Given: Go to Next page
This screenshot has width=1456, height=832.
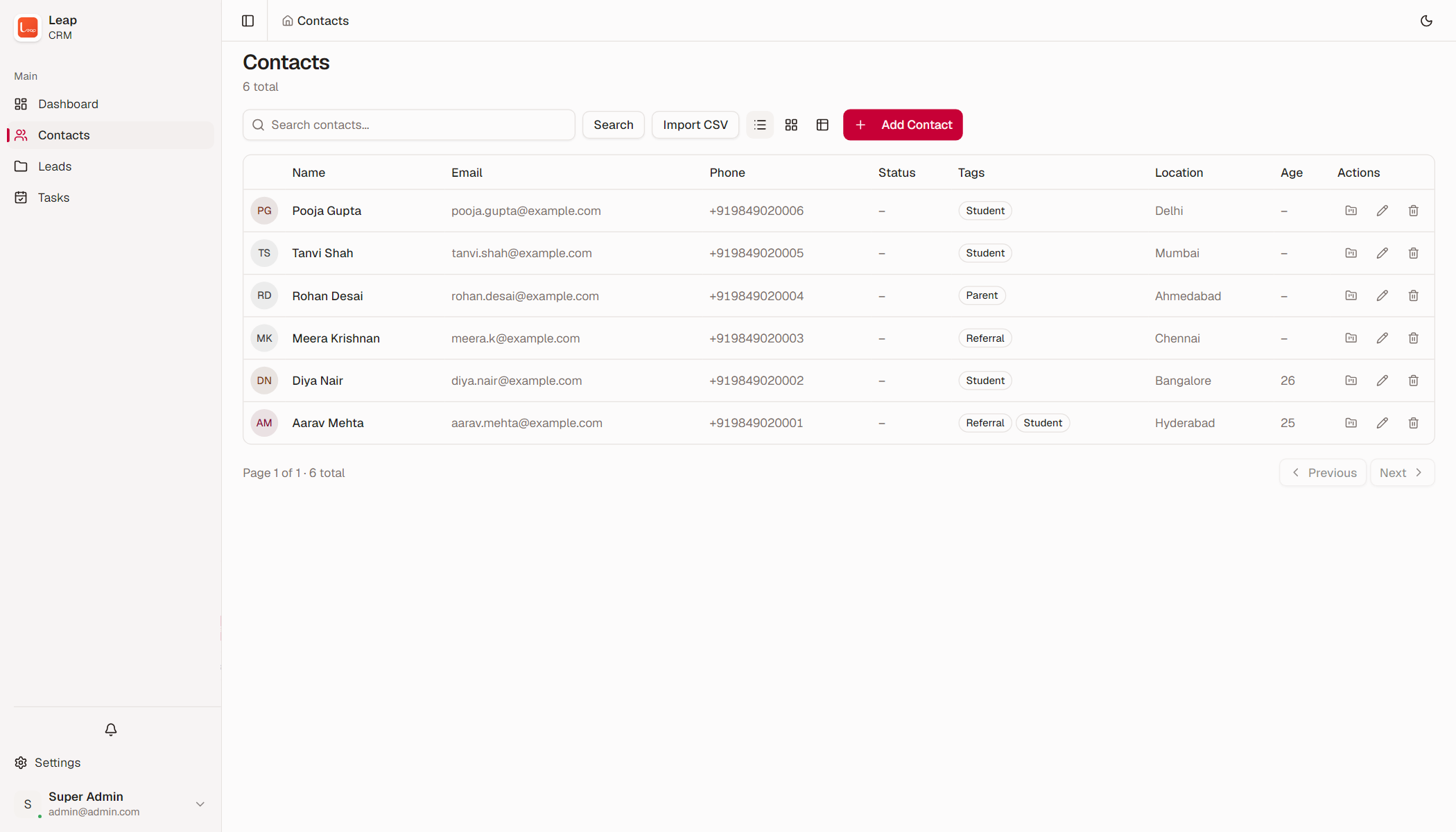Looking at the screenshot, I should pyautogui.click(x=1402, y=473).
